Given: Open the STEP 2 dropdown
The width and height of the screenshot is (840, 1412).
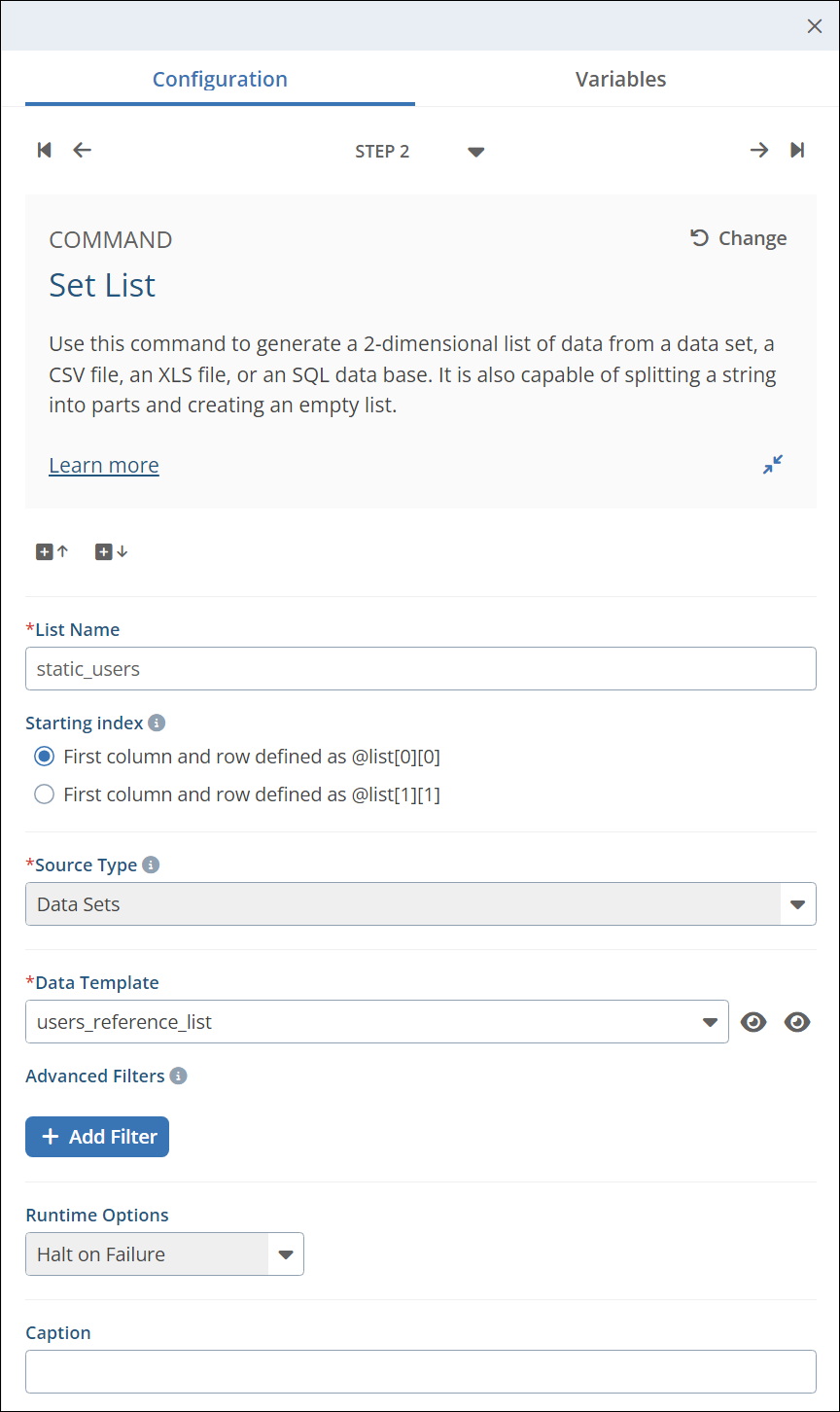Looking at the screenshot, I should click(475, 152).
